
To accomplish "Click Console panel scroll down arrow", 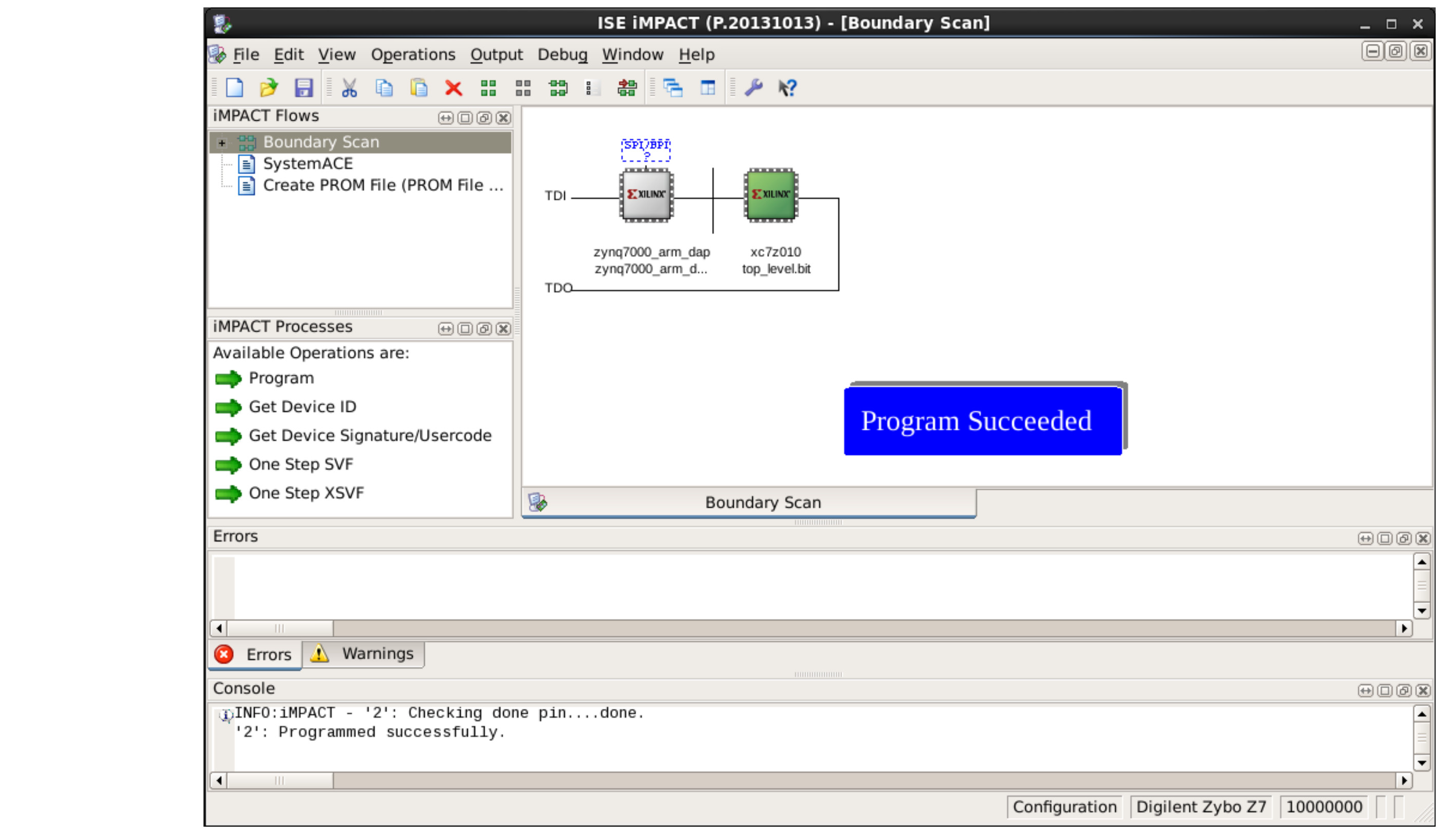I will click(1422, 764).
